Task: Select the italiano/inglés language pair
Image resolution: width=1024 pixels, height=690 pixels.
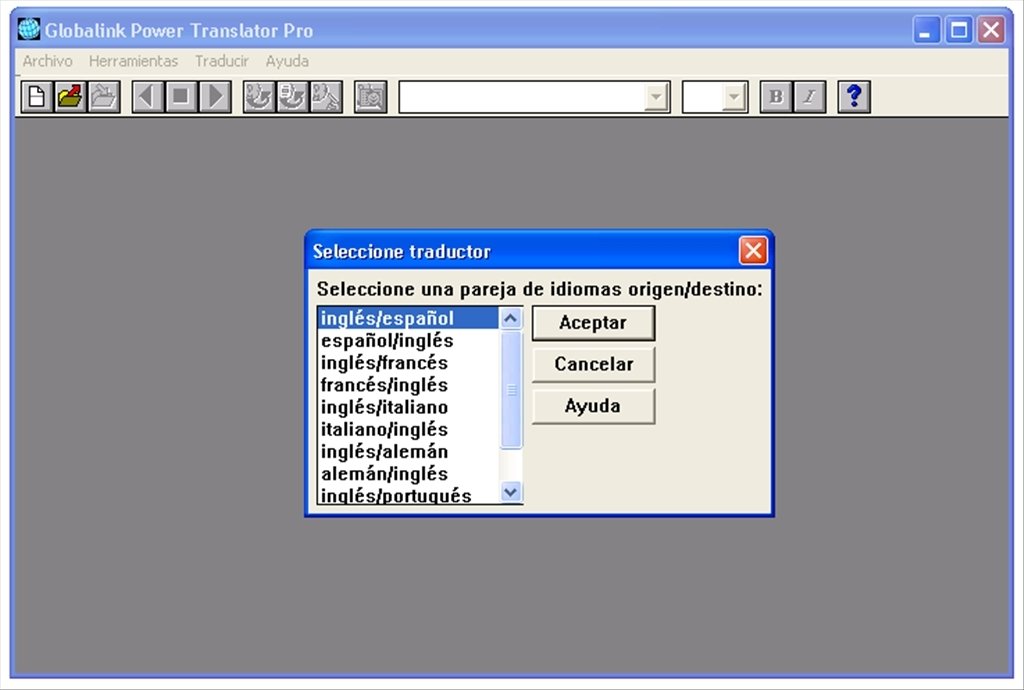Action: pyautogui.click(x=409, y=430)
